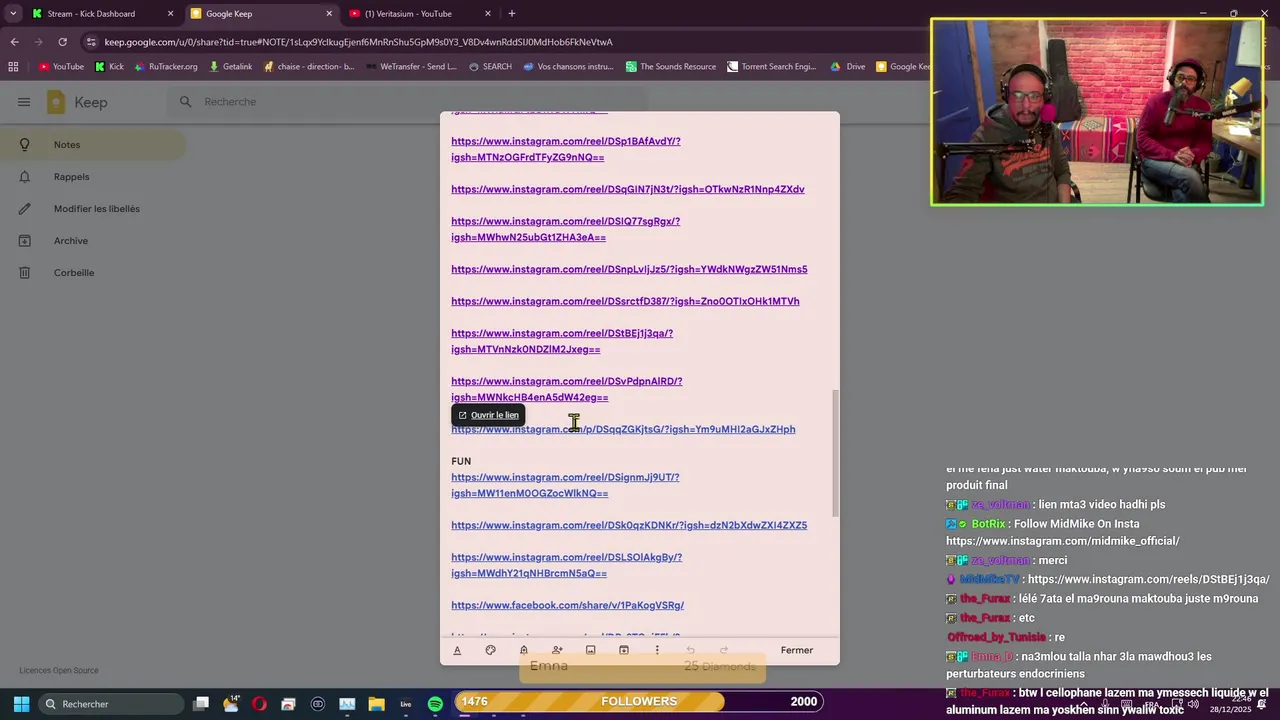Open the DStBEj1j3qa Instagram reel link
Image resolution: width=1280 pixels, height=720 pixels.
pos(562,341)
